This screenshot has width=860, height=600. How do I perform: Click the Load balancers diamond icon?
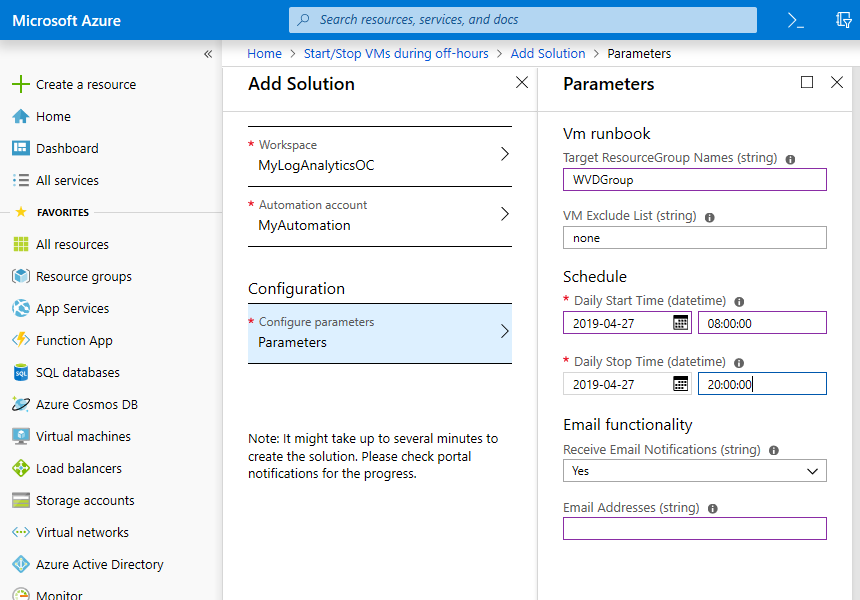[21, 468]
